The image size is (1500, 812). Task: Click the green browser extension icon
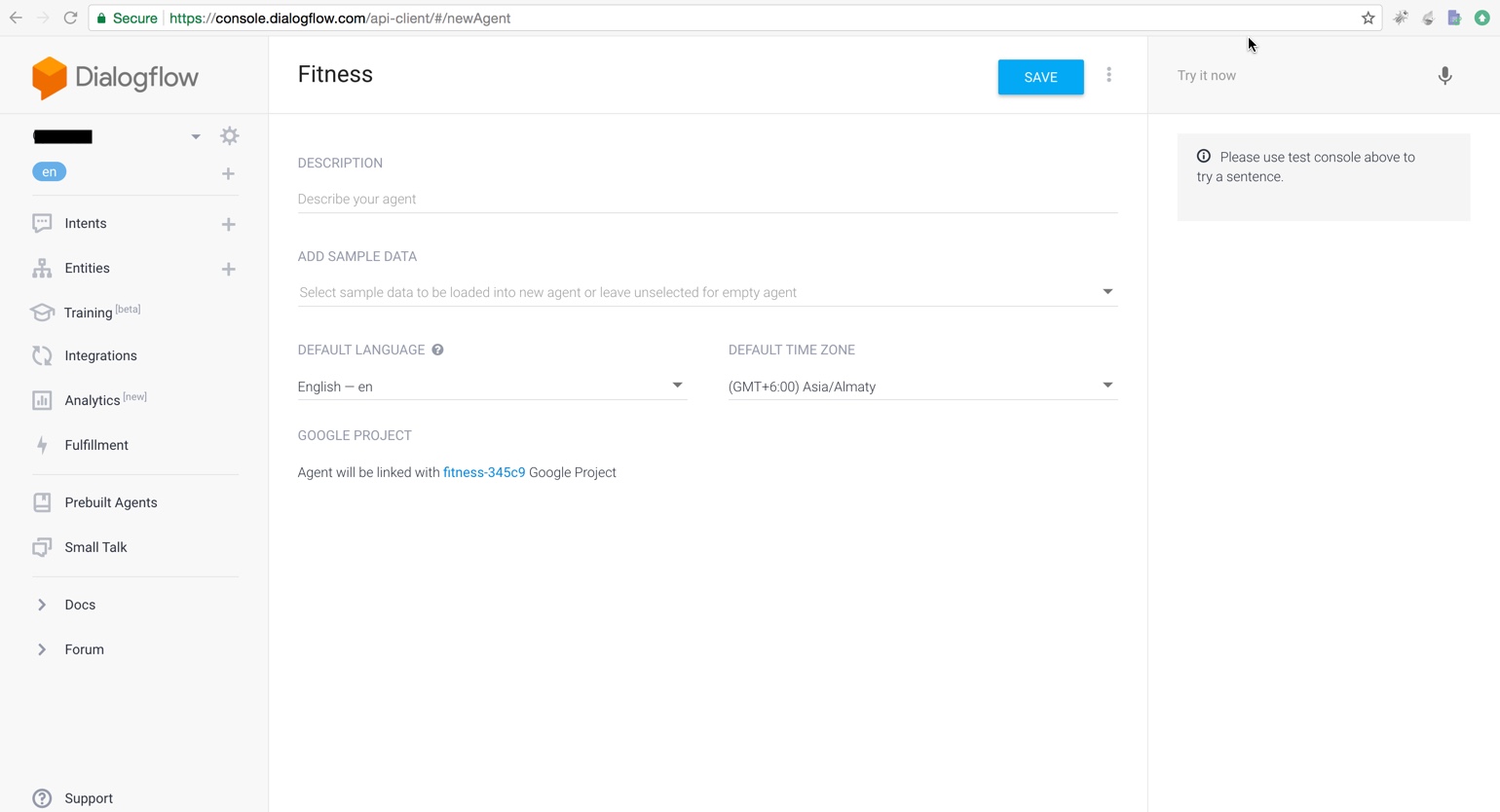1481,18
